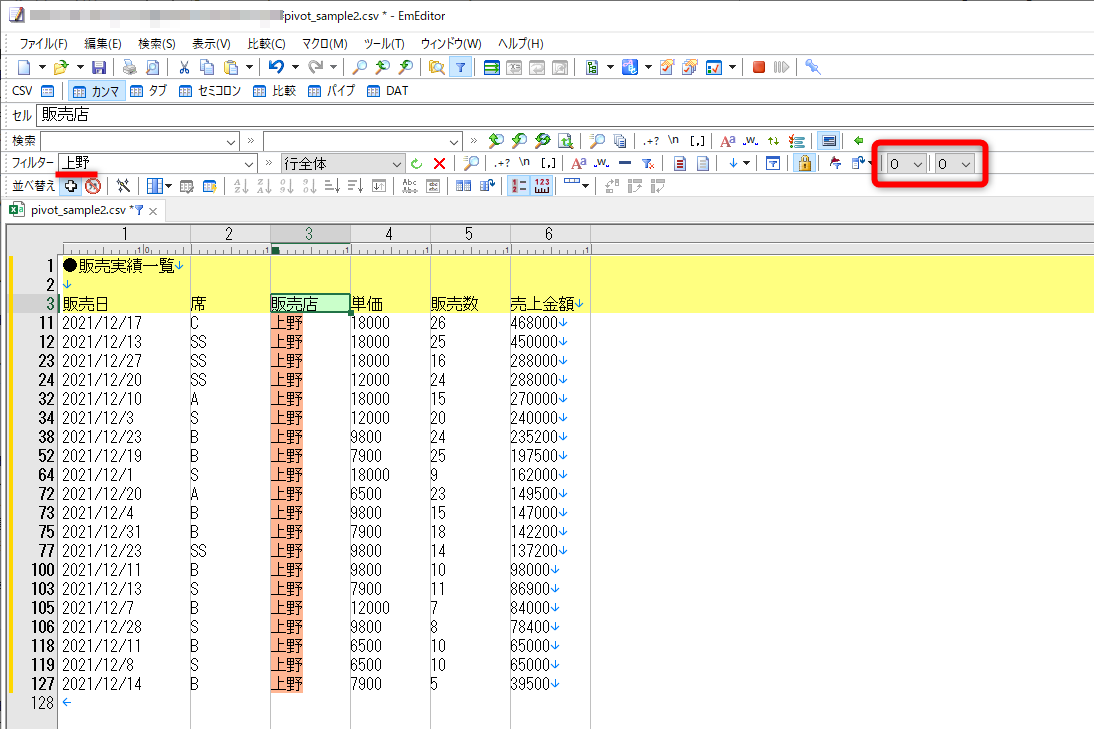
Task: Refresh the filter using the green refresh icon
Action: click(416, 163)
